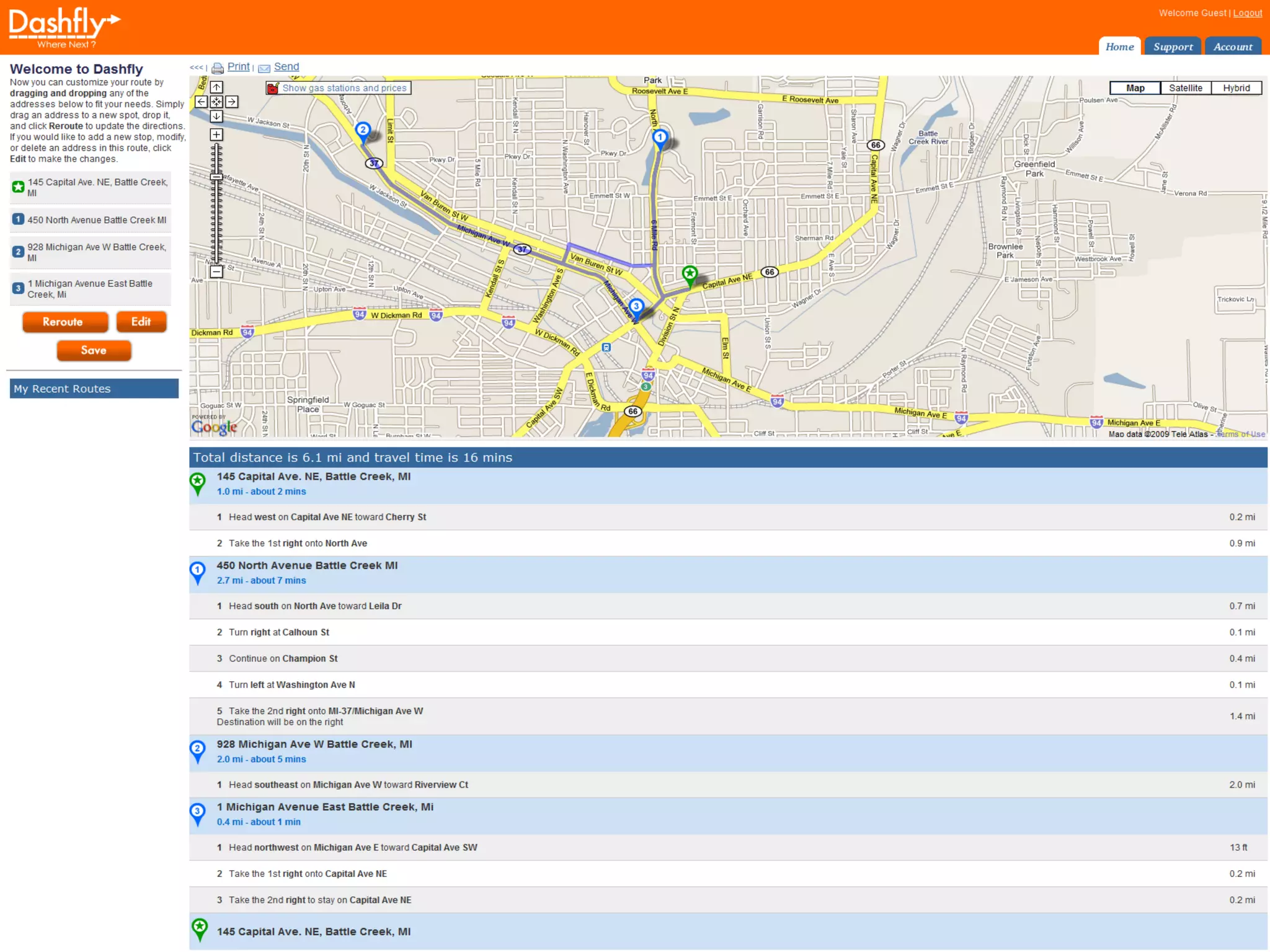Screen dimensions: 1270x952
Task: Pan the map left with arrow
Action: (202, 102)
